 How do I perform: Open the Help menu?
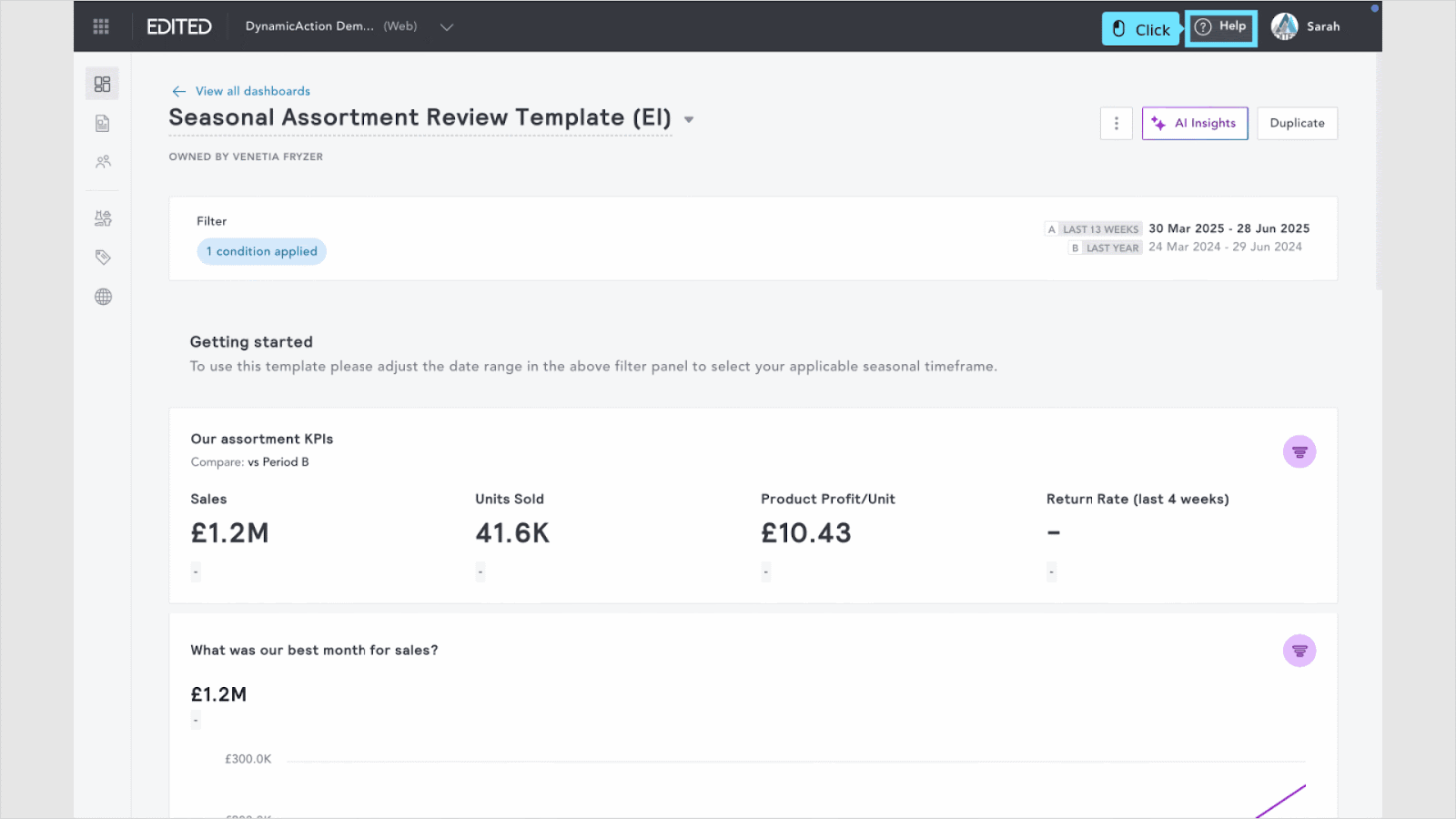click(x=1220, y=27)
